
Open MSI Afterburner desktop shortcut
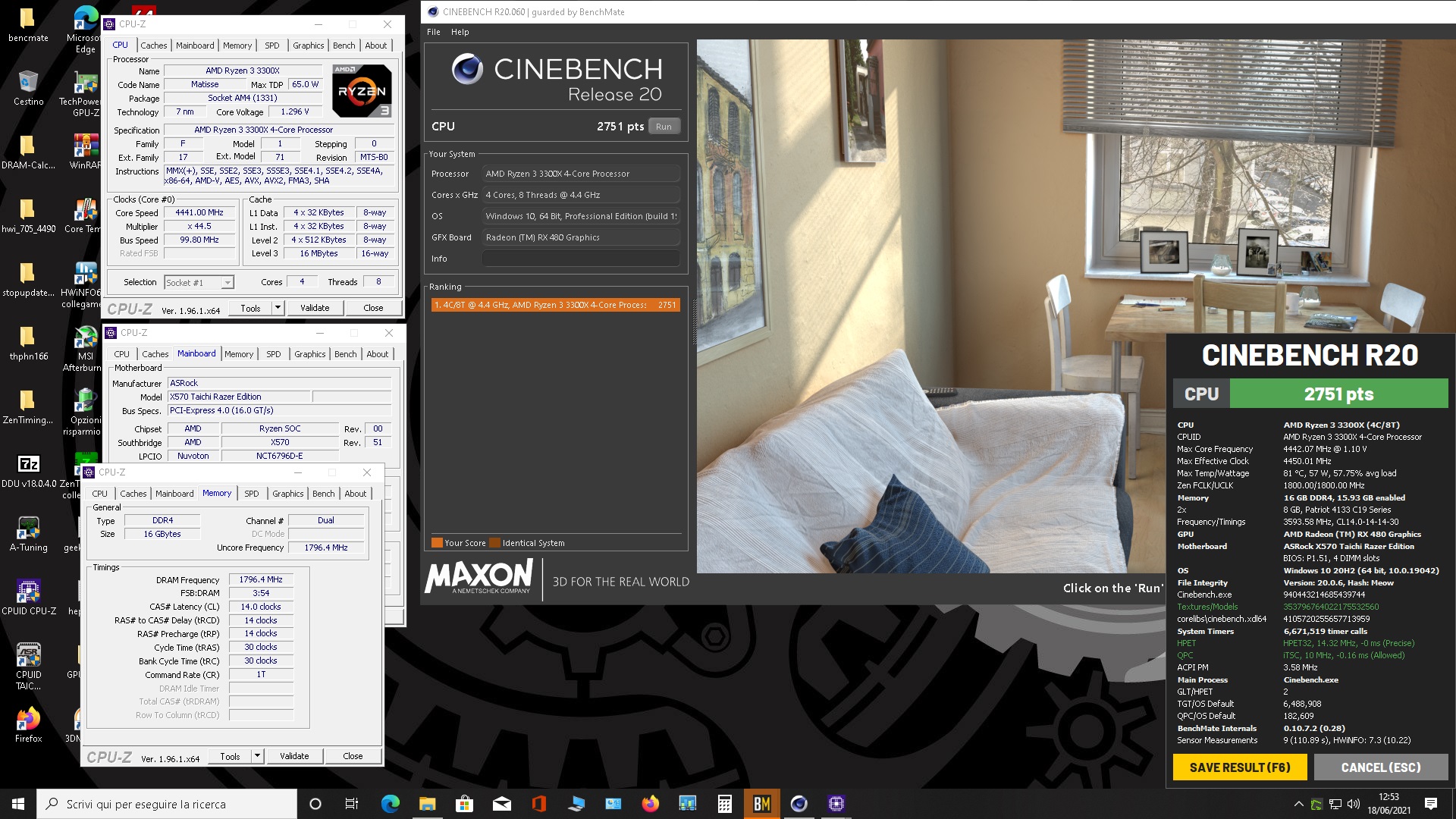click(83, 349)
